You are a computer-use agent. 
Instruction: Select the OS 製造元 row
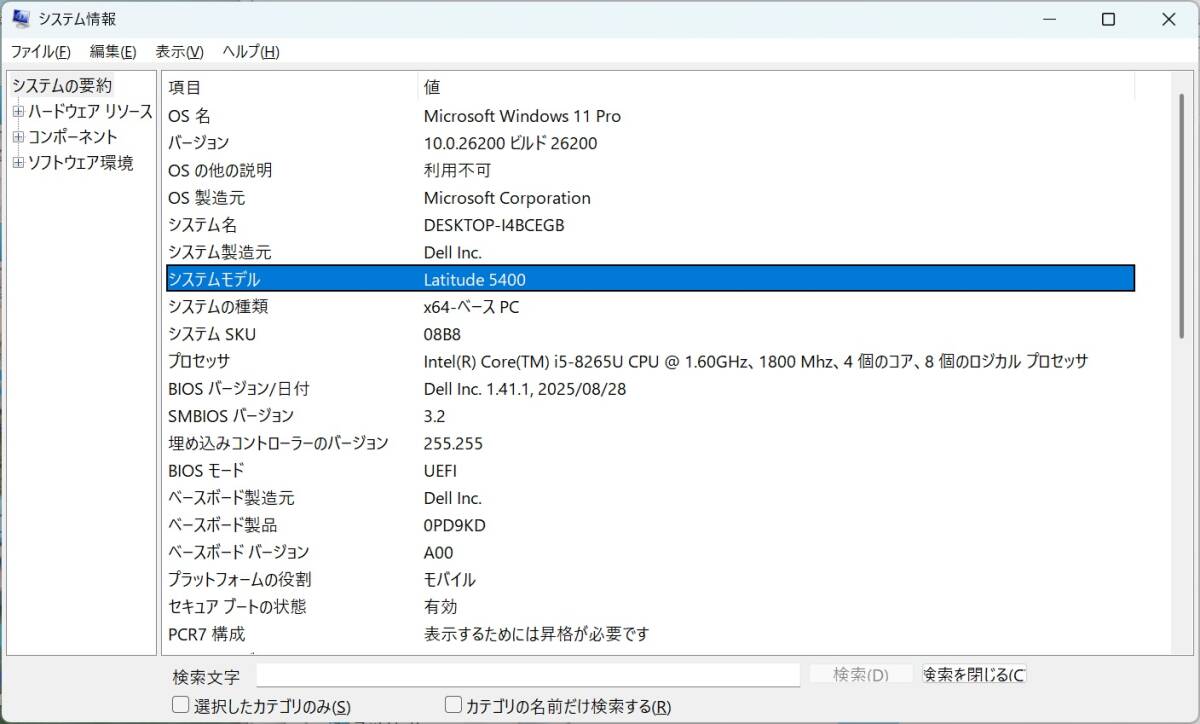[x=650, y=198]
